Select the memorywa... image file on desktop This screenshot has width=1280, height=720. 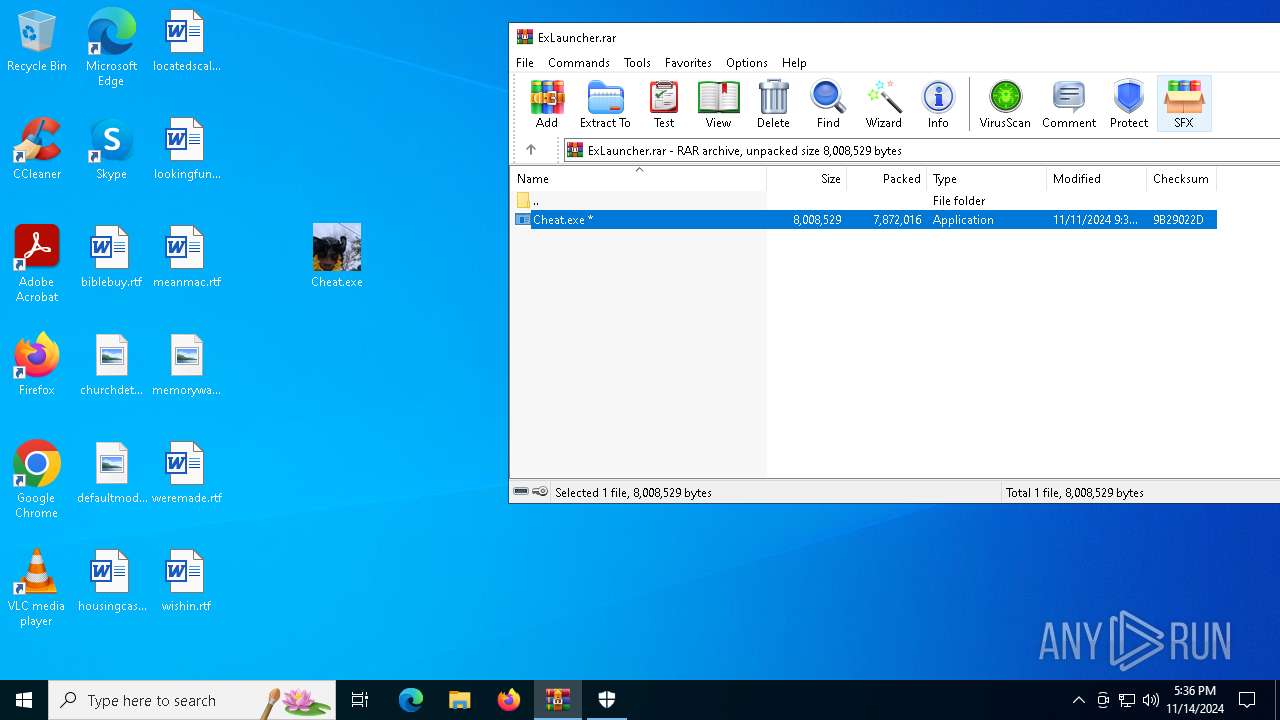tap(186, 365)
